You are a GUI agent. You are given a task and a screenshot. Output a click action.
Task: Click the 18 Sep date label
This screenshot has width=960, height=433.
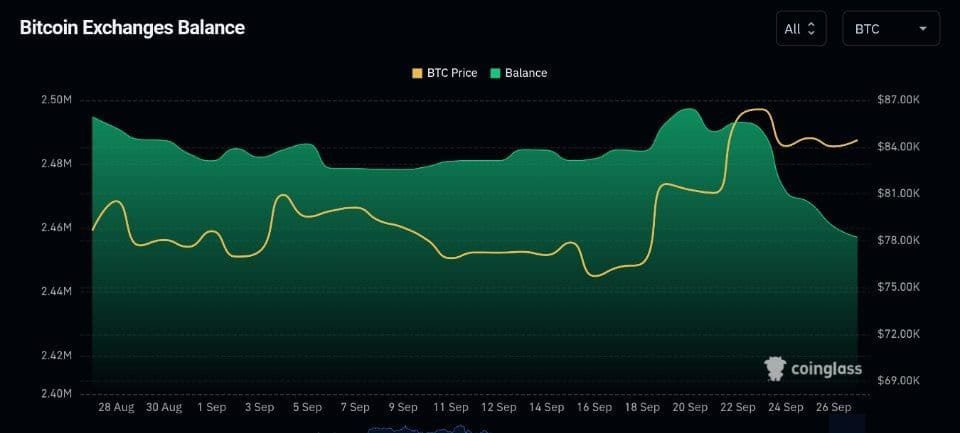[641, 407]
